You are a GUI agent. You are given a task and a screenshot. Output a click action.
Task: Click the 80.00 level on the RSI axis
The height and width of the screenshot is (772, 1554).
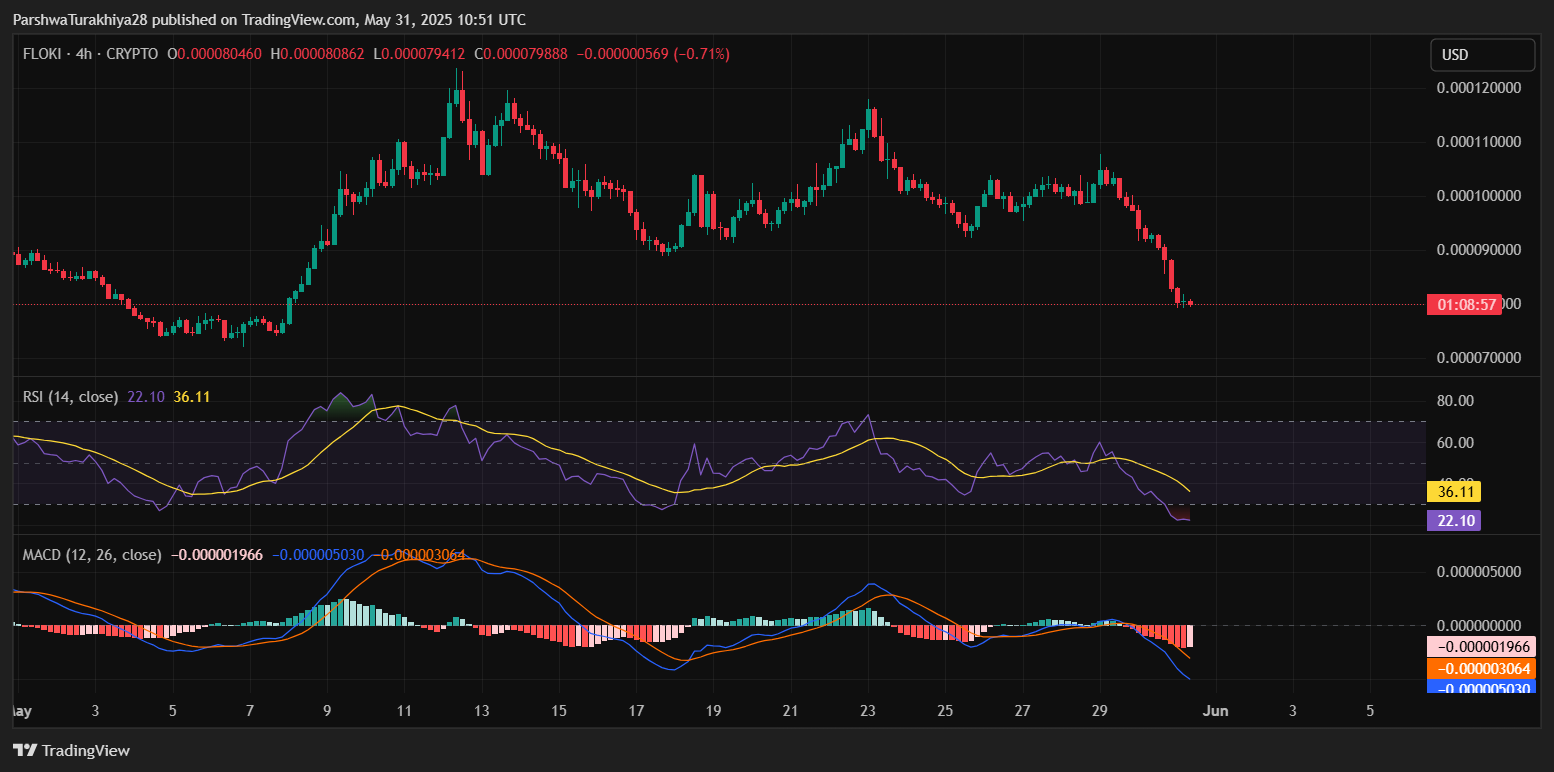click(x=1456, y=401)
